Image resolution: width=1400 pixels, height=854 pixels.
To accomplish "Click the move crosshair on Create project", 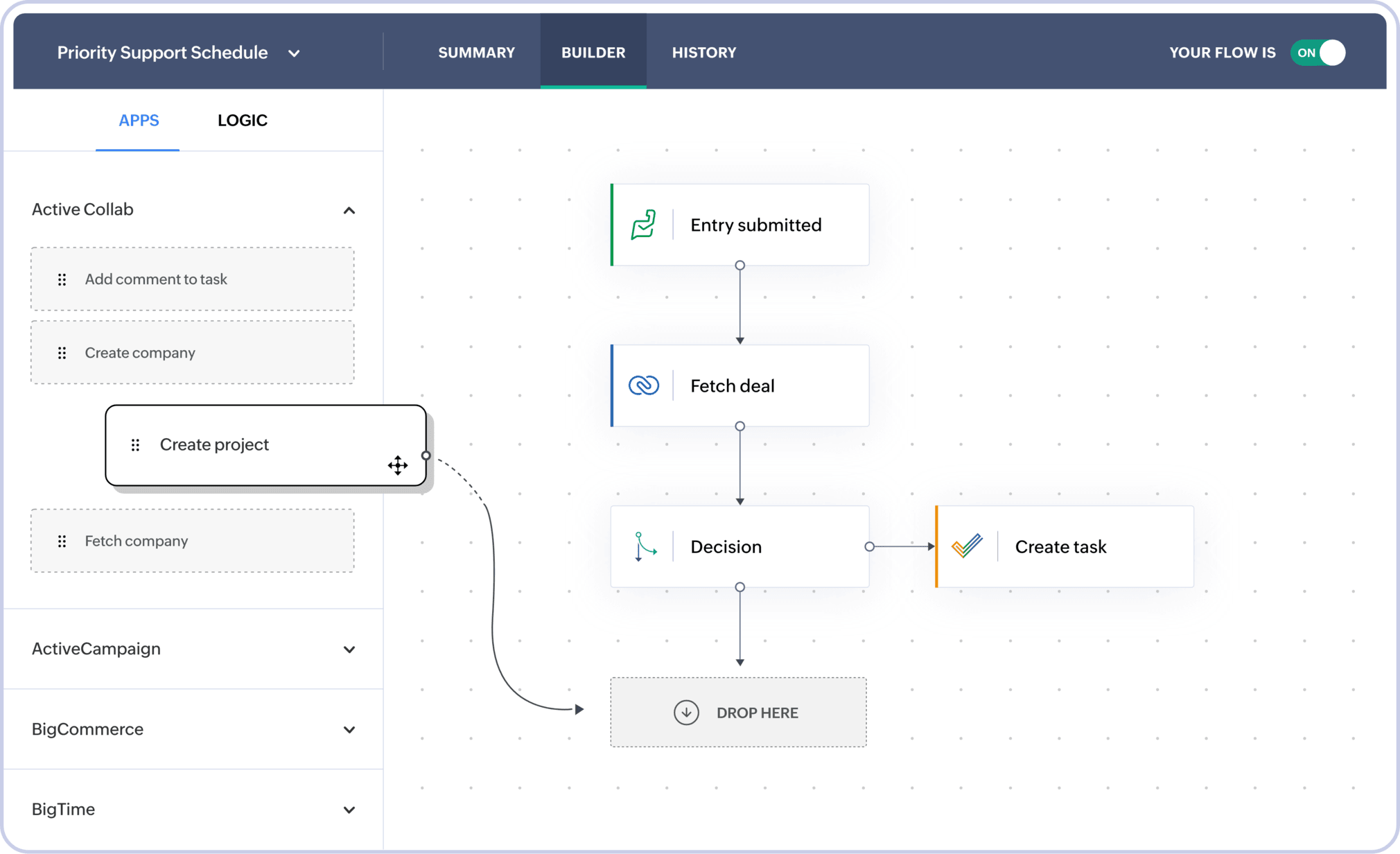I will coord(398,466).
